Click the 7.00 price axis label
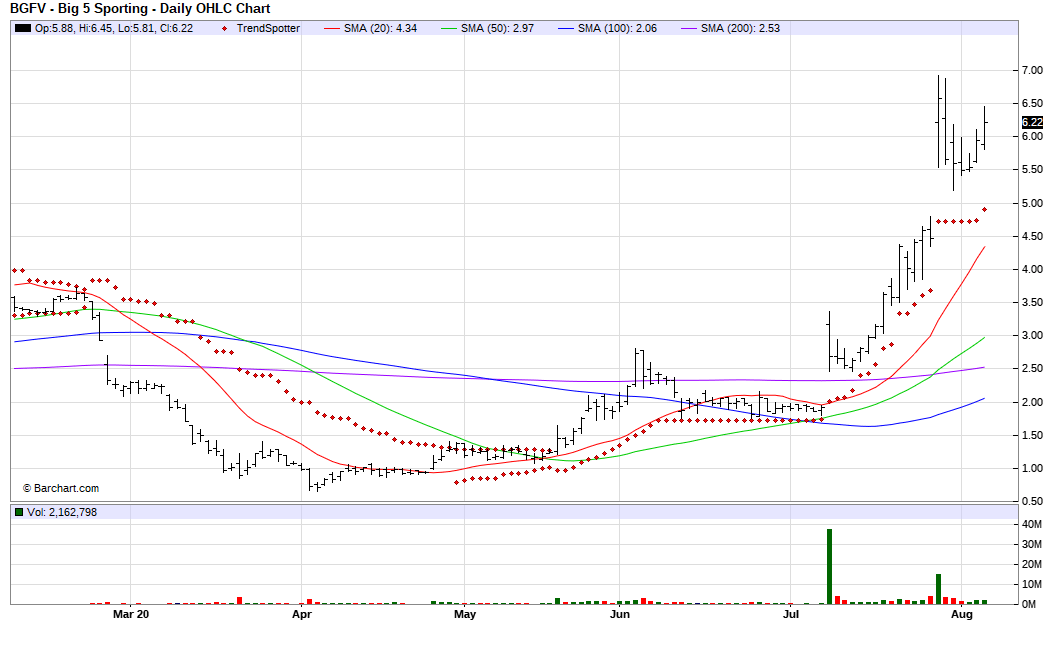The height and width of the screenshot is (645, 1060). click(x=1032, y=70)
